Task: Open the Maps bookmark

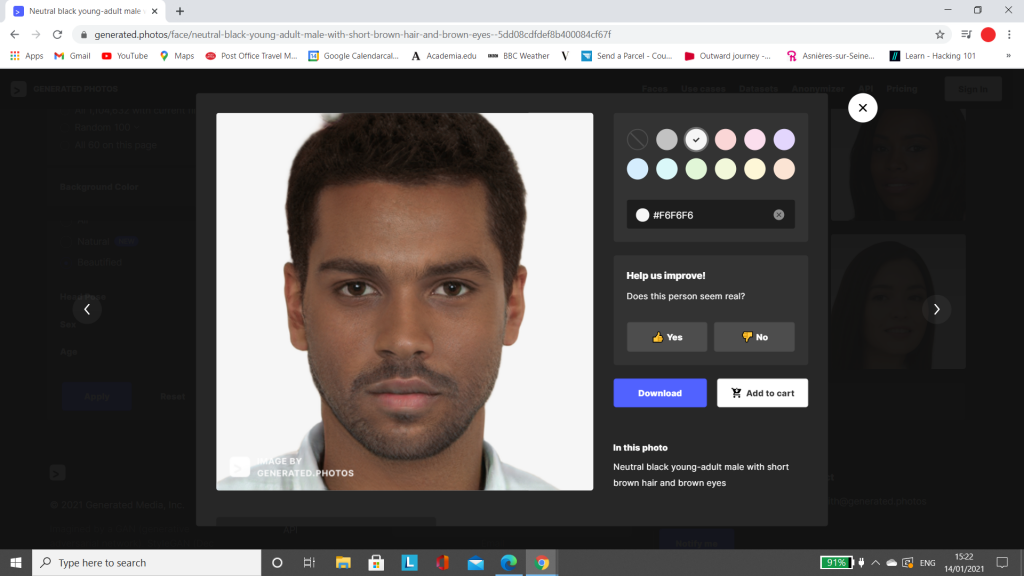Action: (177, 56)
